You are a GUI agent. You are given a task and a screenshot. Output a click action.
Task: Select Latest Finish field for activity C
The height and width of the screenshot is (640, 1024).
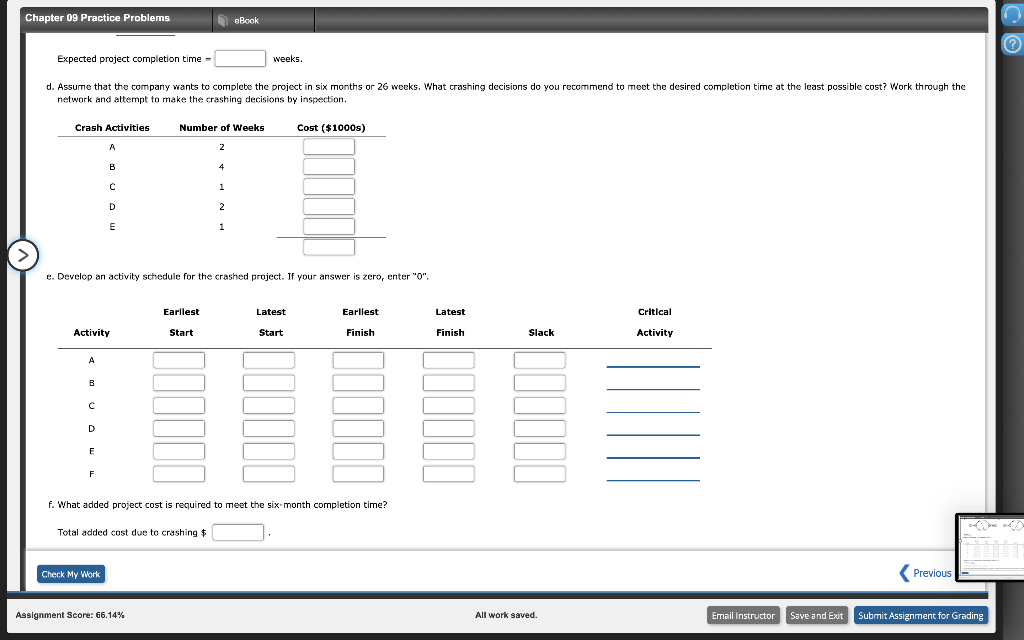(x=449, y=406)
